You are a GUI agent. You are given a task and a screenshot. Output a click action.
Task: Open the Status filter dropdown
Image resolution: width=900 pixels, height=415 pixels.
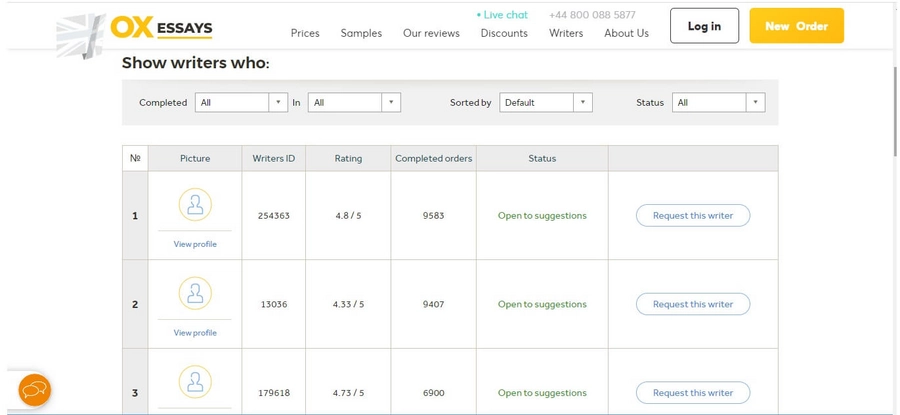click(x=719, y=103)
